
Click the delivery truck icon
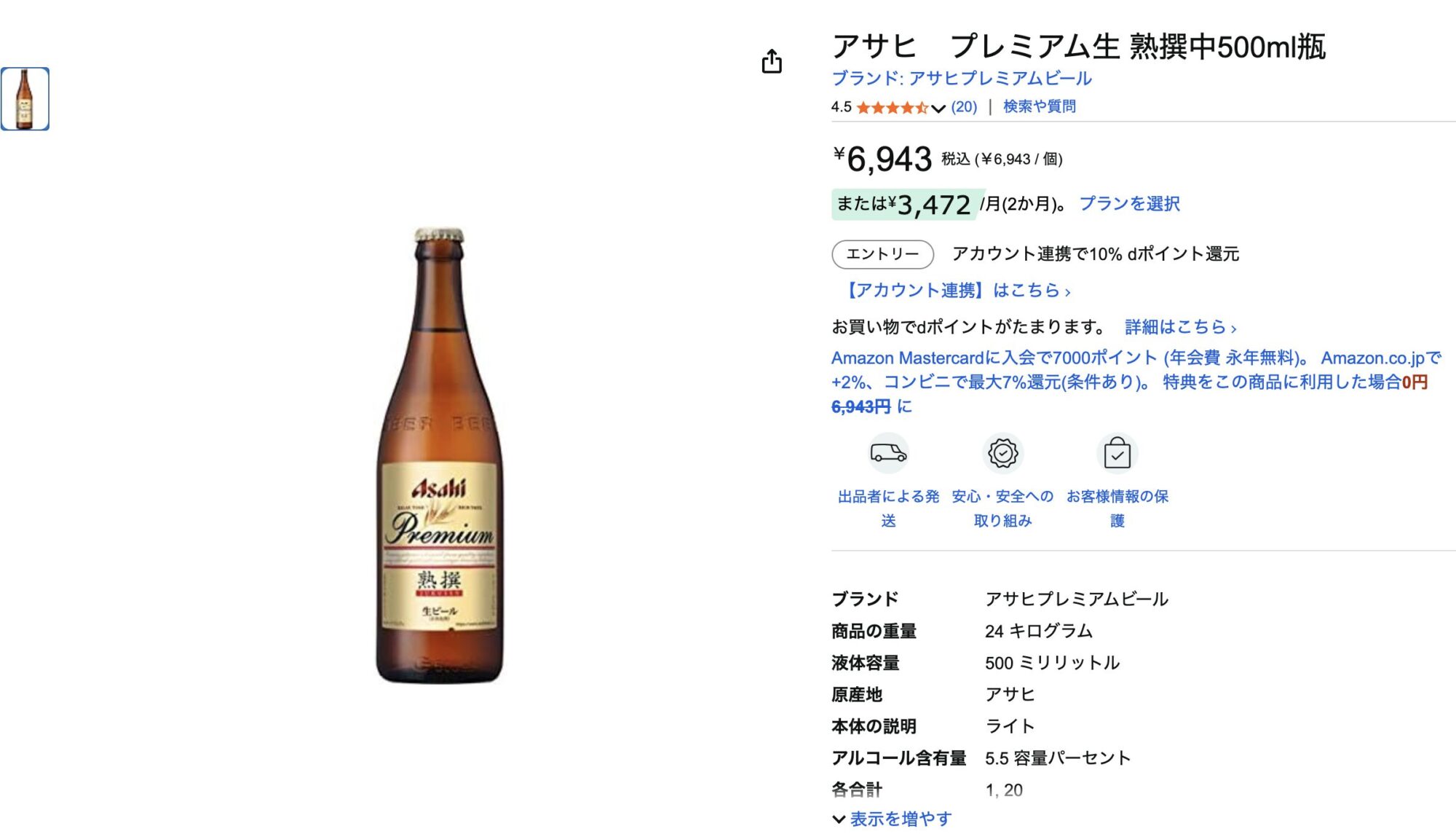888,453
